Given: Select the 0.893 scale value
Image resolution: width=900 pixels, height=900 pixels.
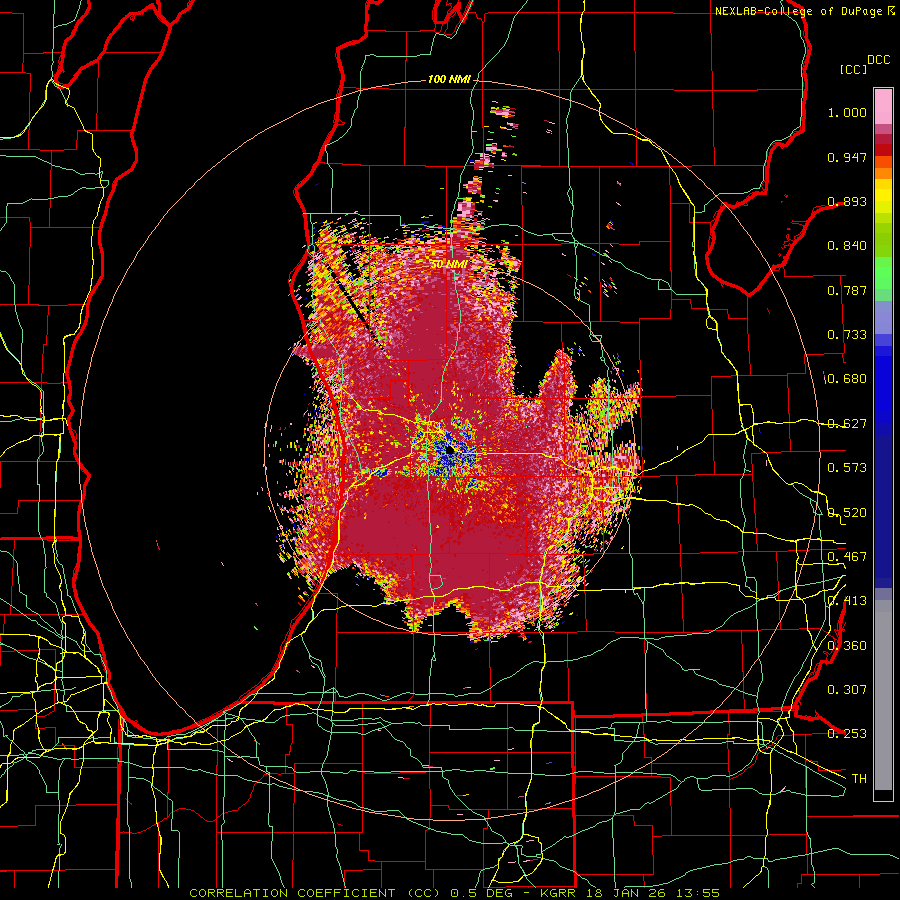Looking at the screenshot, I should [x=847, y=201].
